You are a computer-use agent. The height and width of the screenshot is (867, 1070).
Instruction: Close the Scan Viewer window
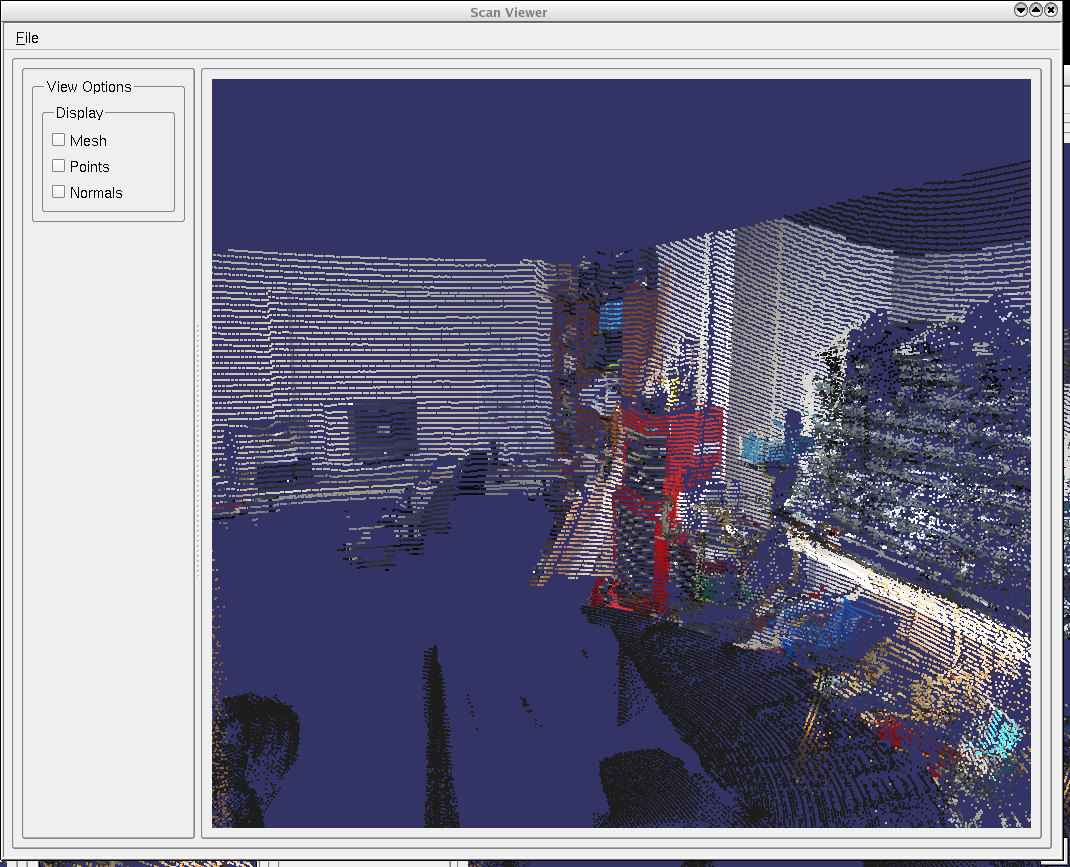point(1051,10)
